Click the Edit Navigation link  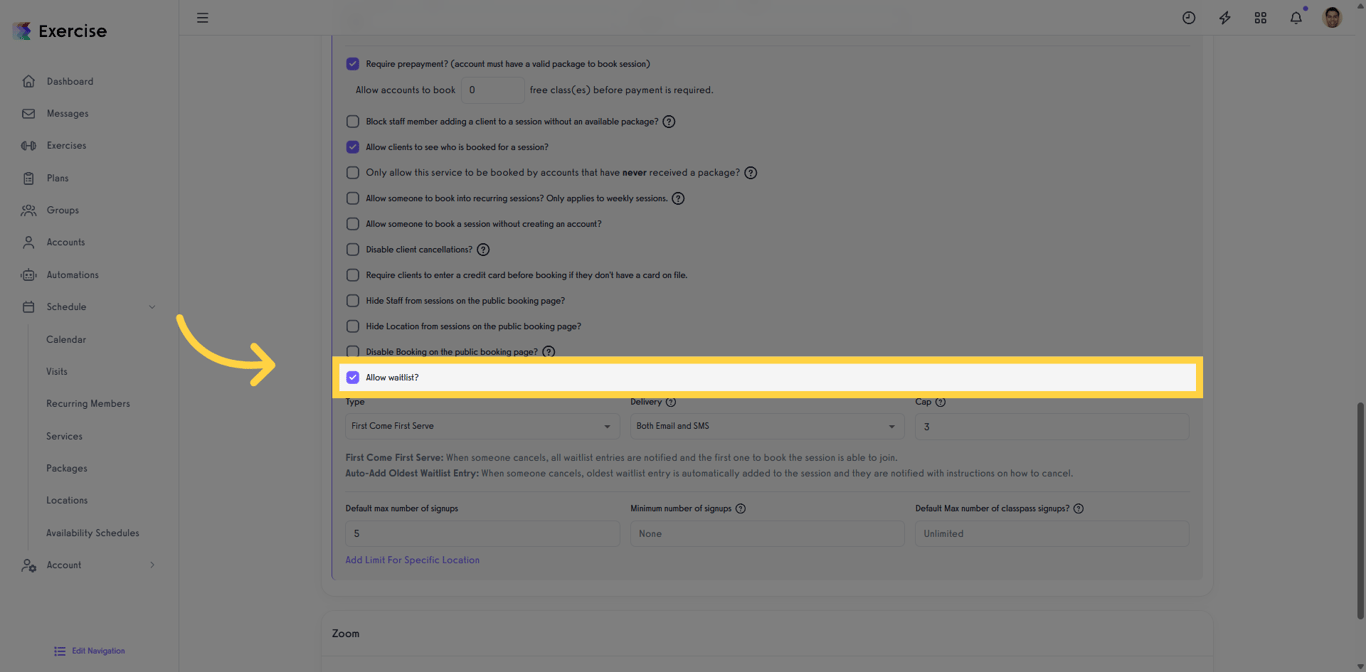(x=96, y=650)
